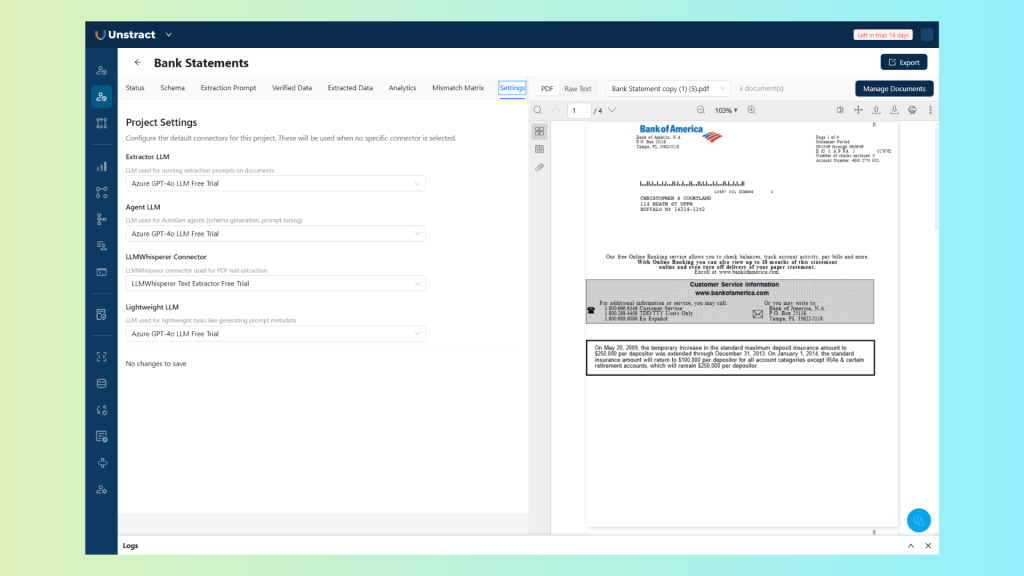Image resolution: width=1024 pixels, height=576 pixels.
Task: Open the PDF zoom level 103% dropdown
Action: [726, 110]
